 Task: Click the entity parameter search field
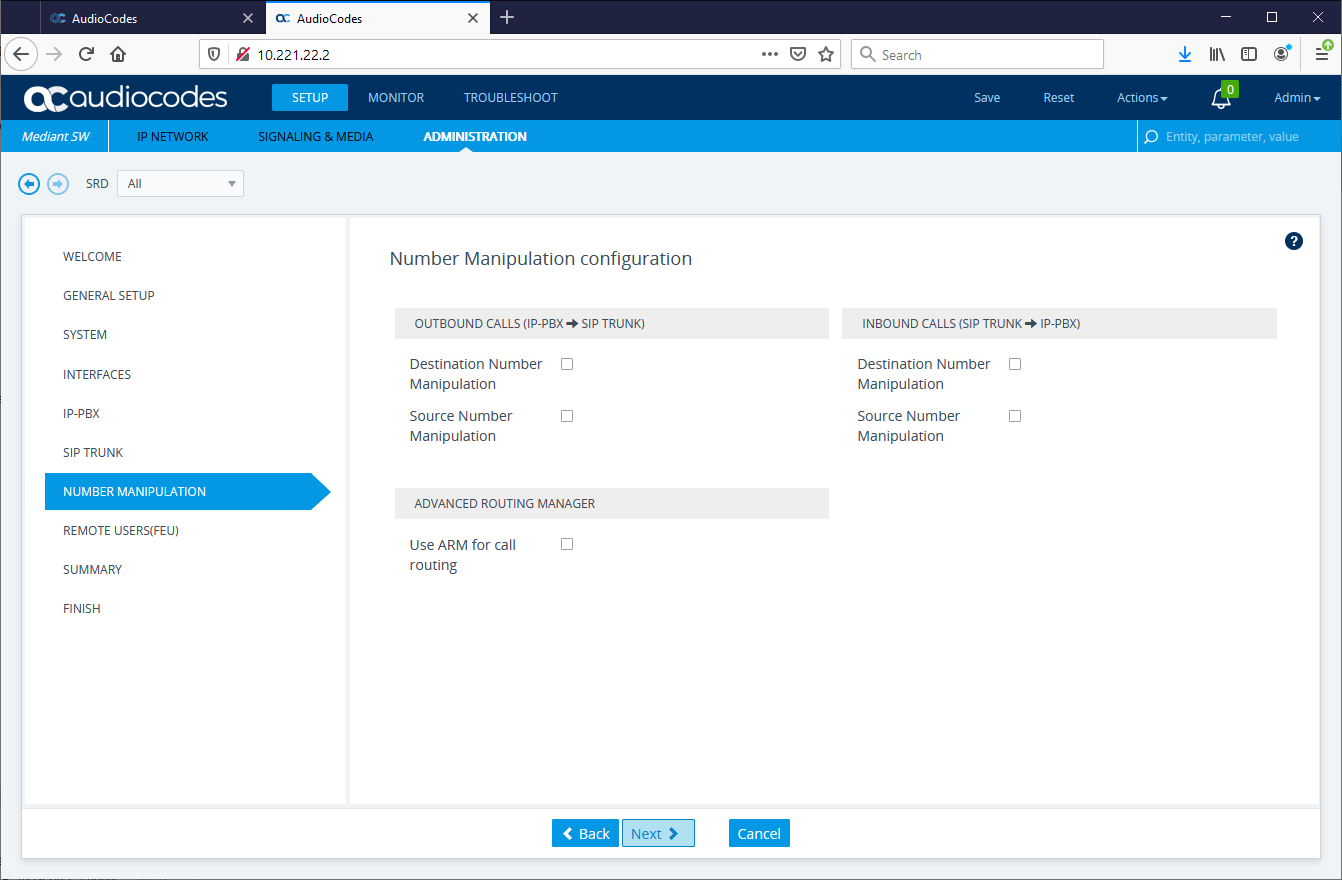(1240, 137)
